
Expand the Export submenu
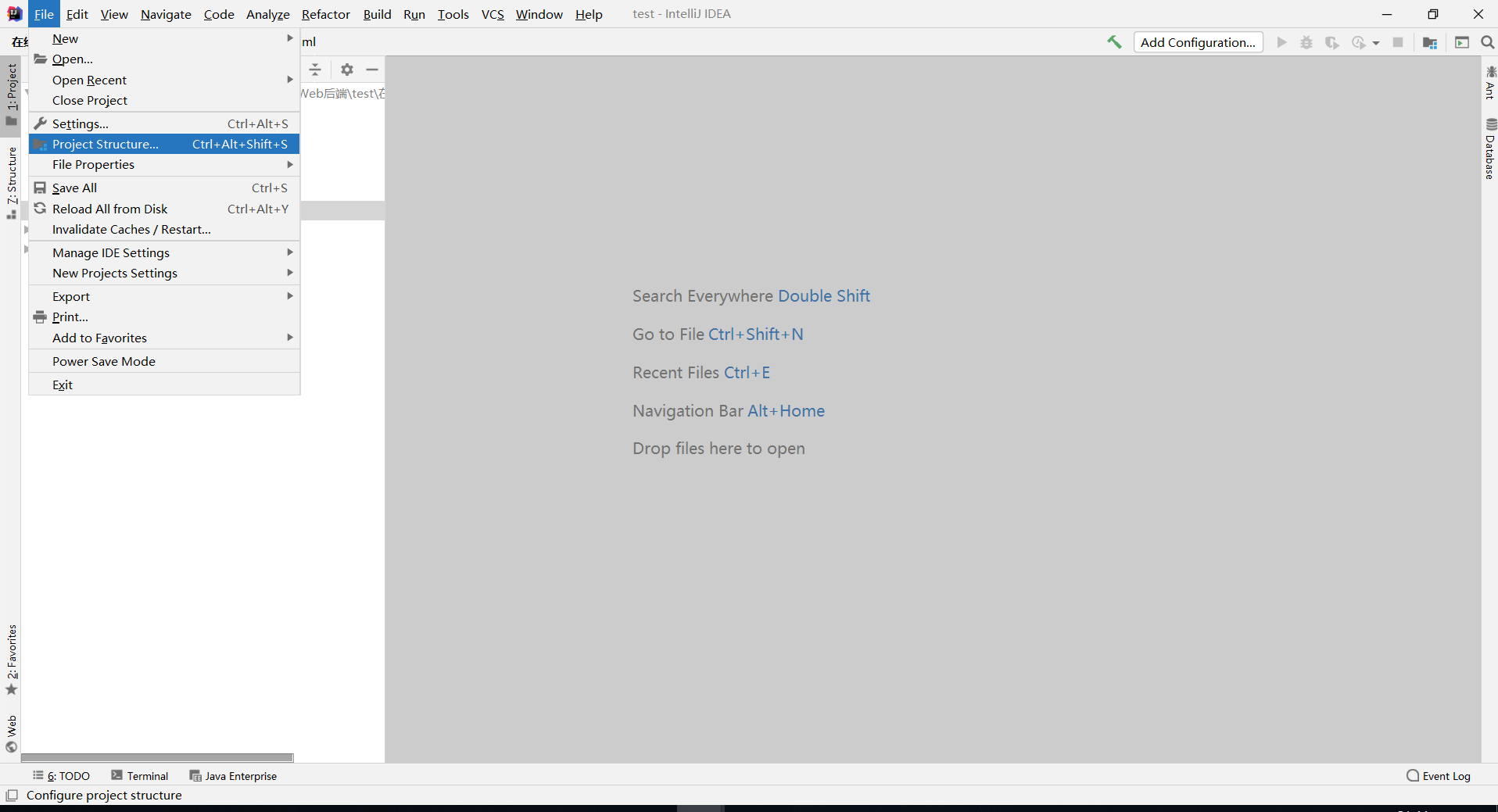(164, 296)
